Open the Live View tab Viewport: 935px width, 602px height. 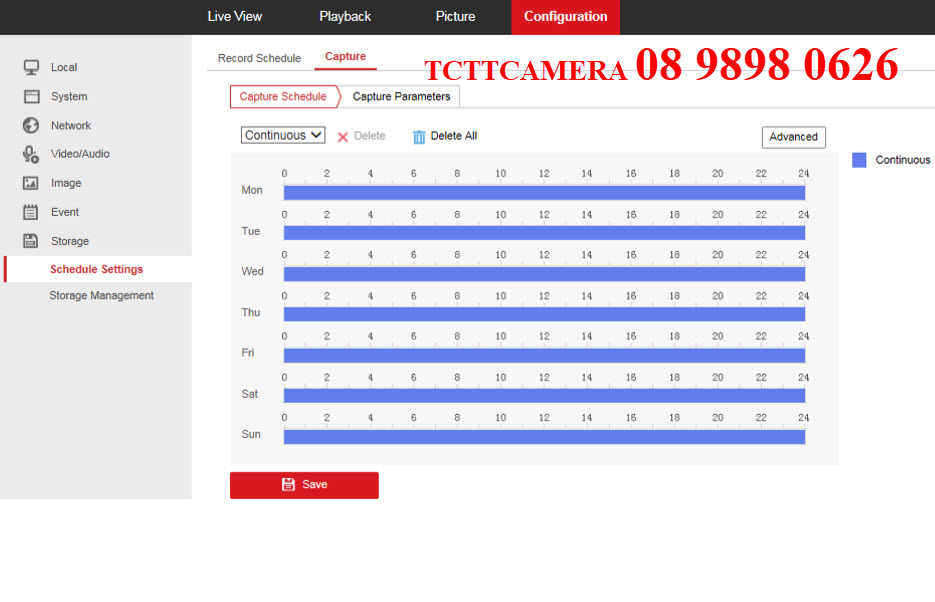234,16
